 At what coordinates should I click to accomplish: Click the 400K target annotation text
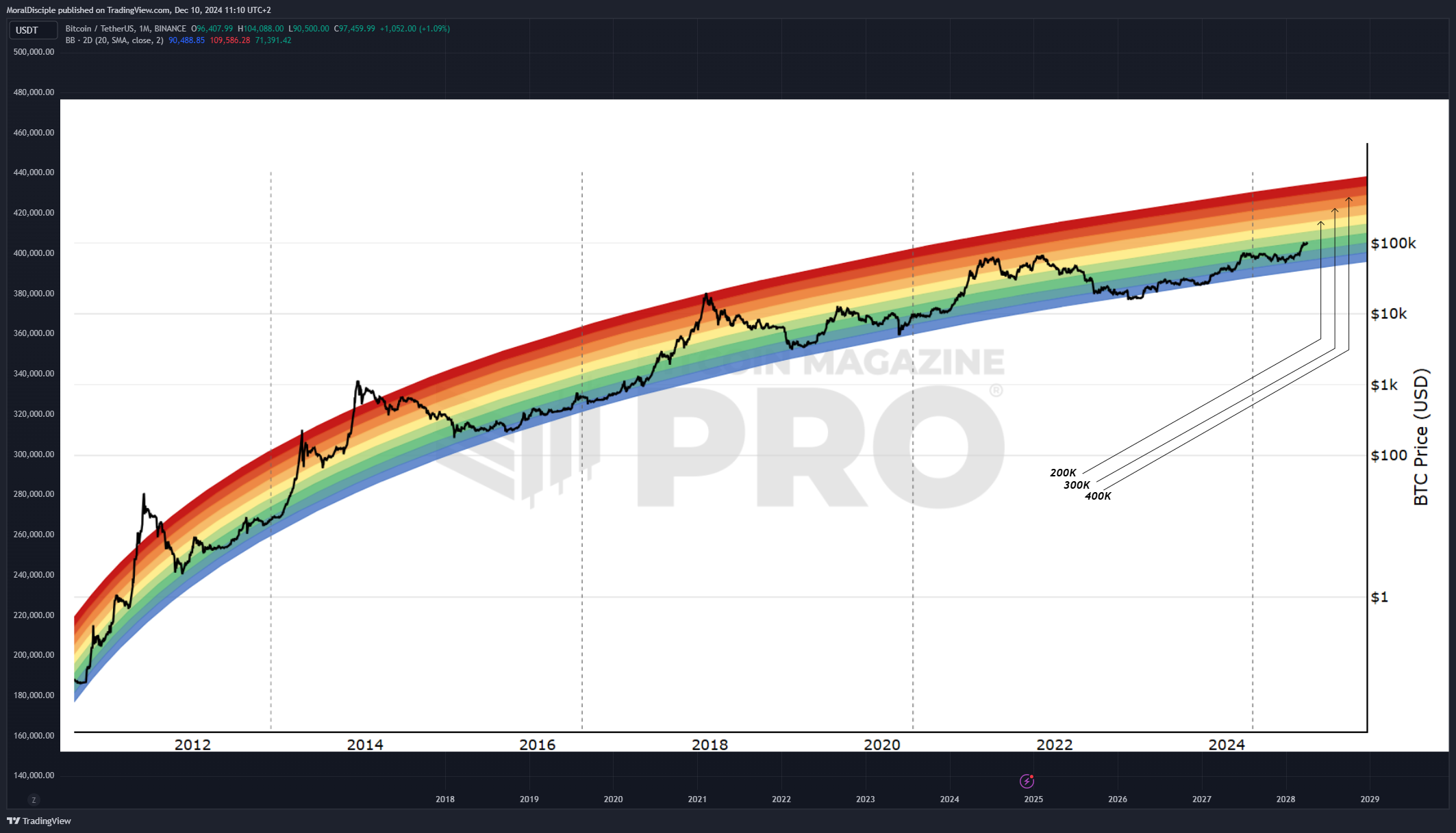tap(1098, 496)
